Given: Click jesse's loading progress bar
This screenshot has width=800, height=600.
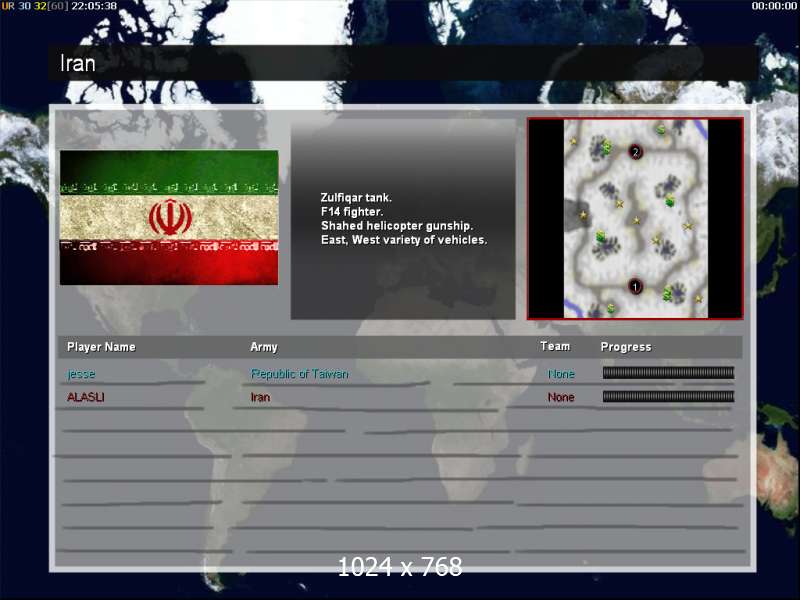Looking at the screenshot, I should [x=668, y=373].
